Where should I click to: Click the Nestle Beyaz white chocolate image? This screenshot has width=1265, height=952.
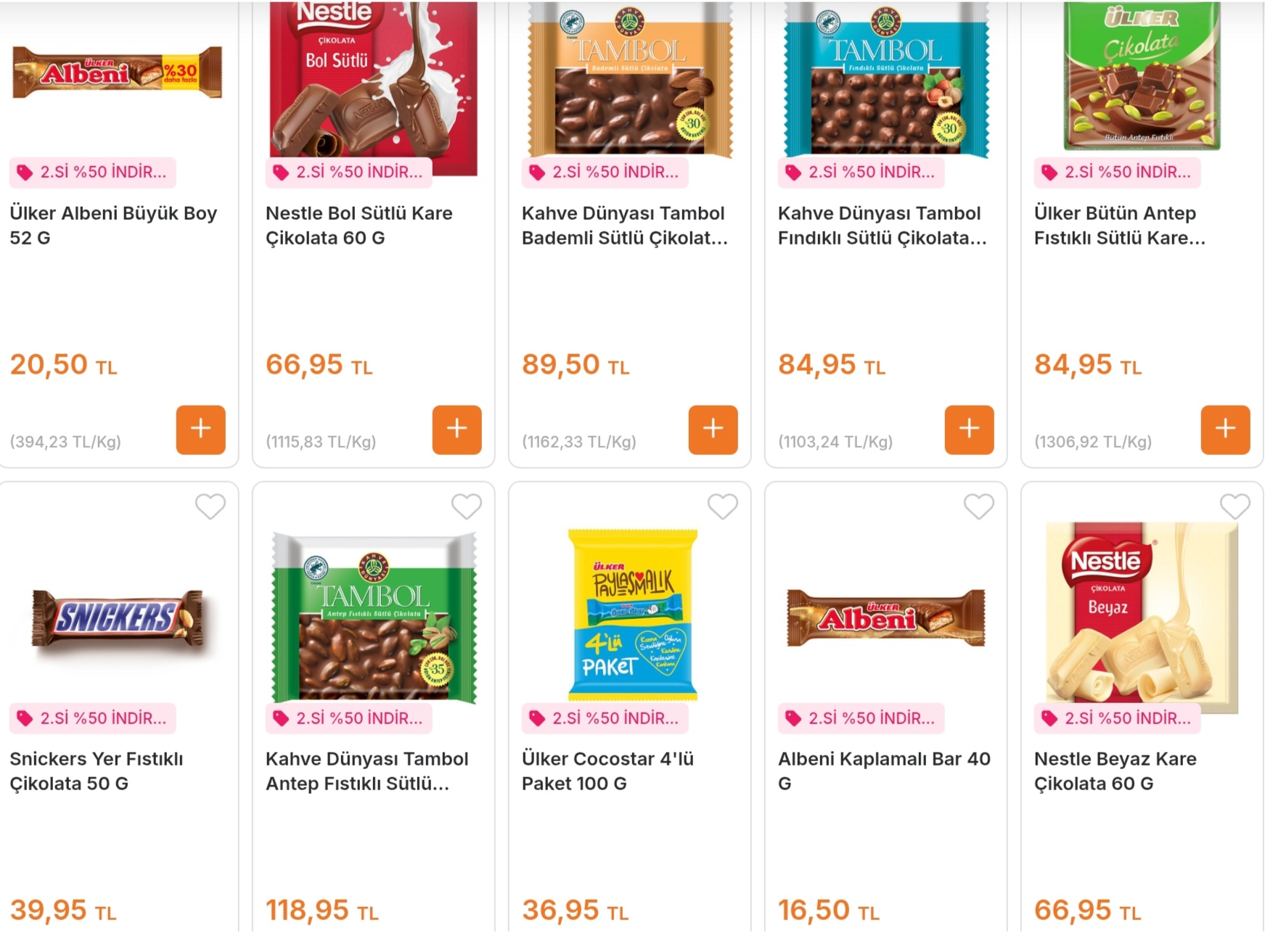(x=1142, y=617)
